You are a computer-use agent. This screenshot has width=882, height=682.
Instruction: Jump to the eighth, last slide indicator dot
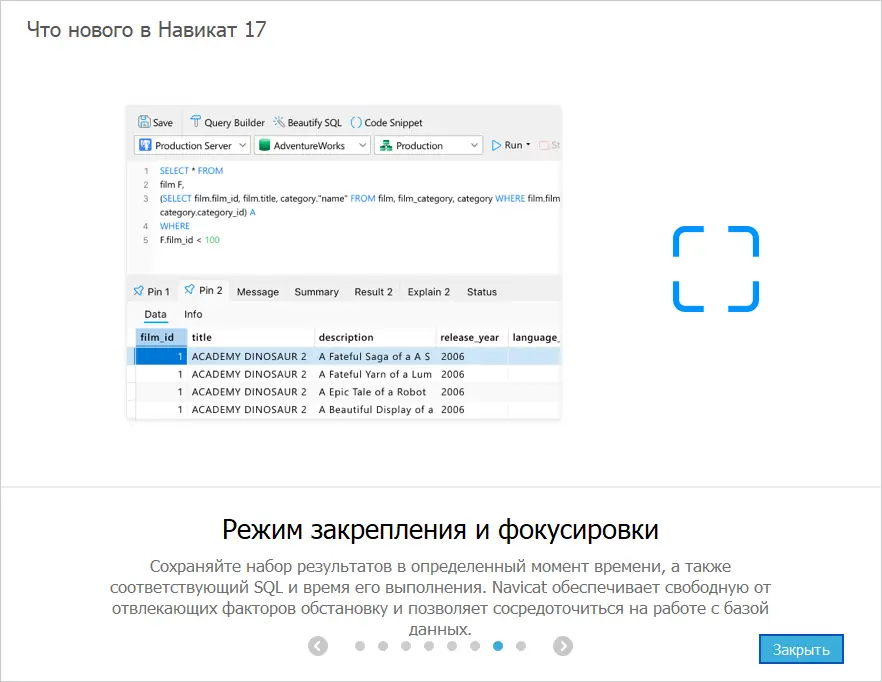[x=521, y=646]
